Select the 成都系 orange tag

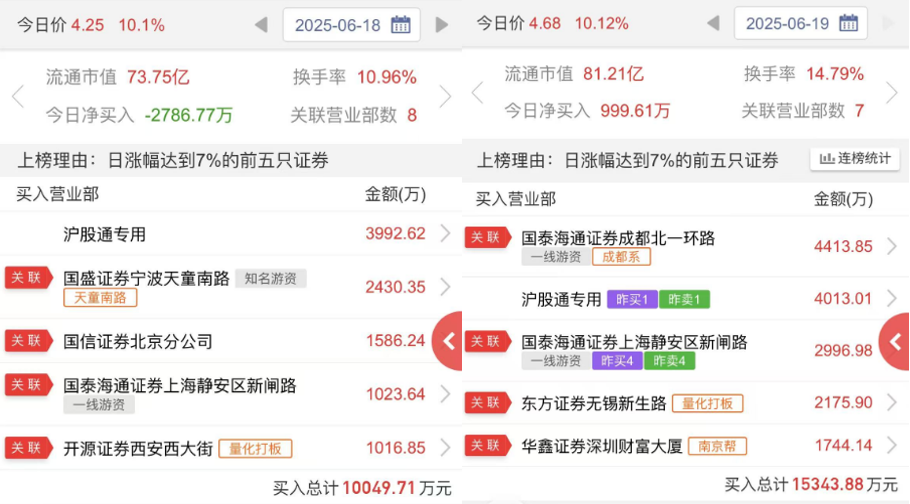pyautogui.click(x=620, y=257)
